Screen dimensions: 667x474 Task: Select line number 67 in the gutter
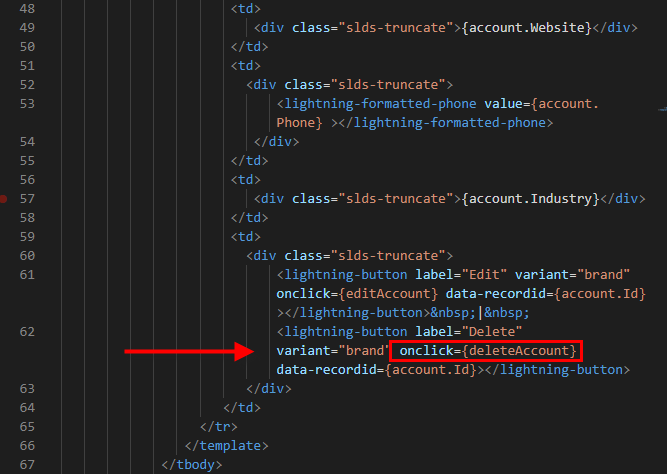coord(27,465)
